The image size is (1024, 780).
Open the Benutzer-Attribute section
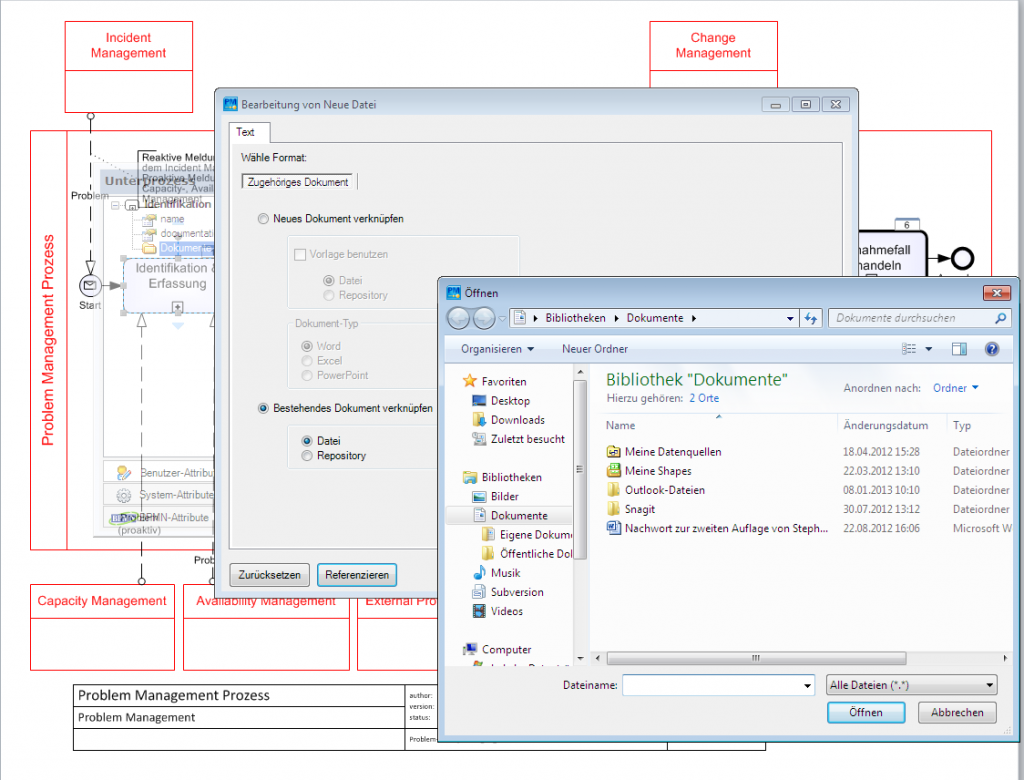tap(159, 472)
